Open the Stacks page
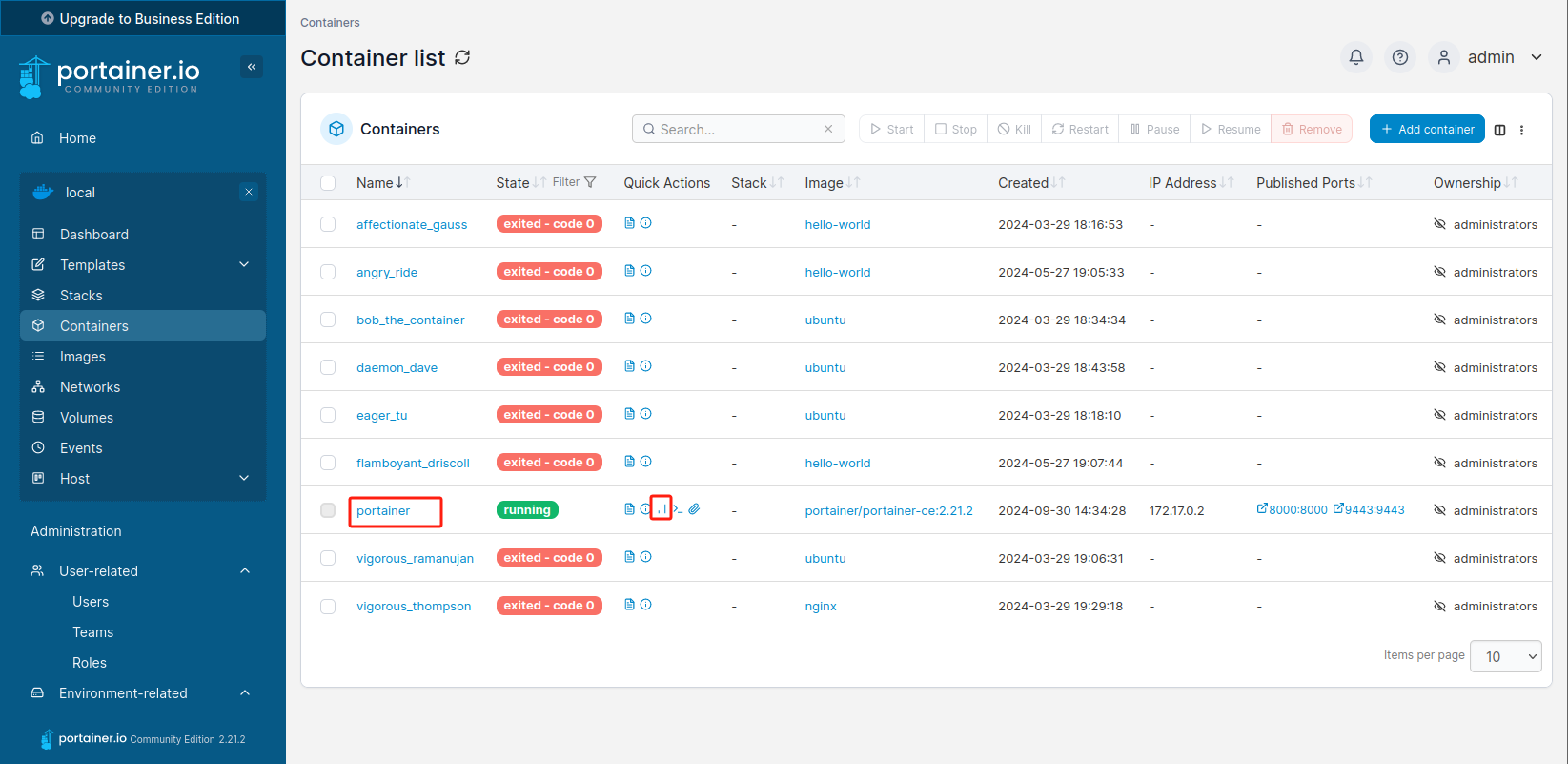1568x764 pixels. pyautogui.click(x=81, y=296)
